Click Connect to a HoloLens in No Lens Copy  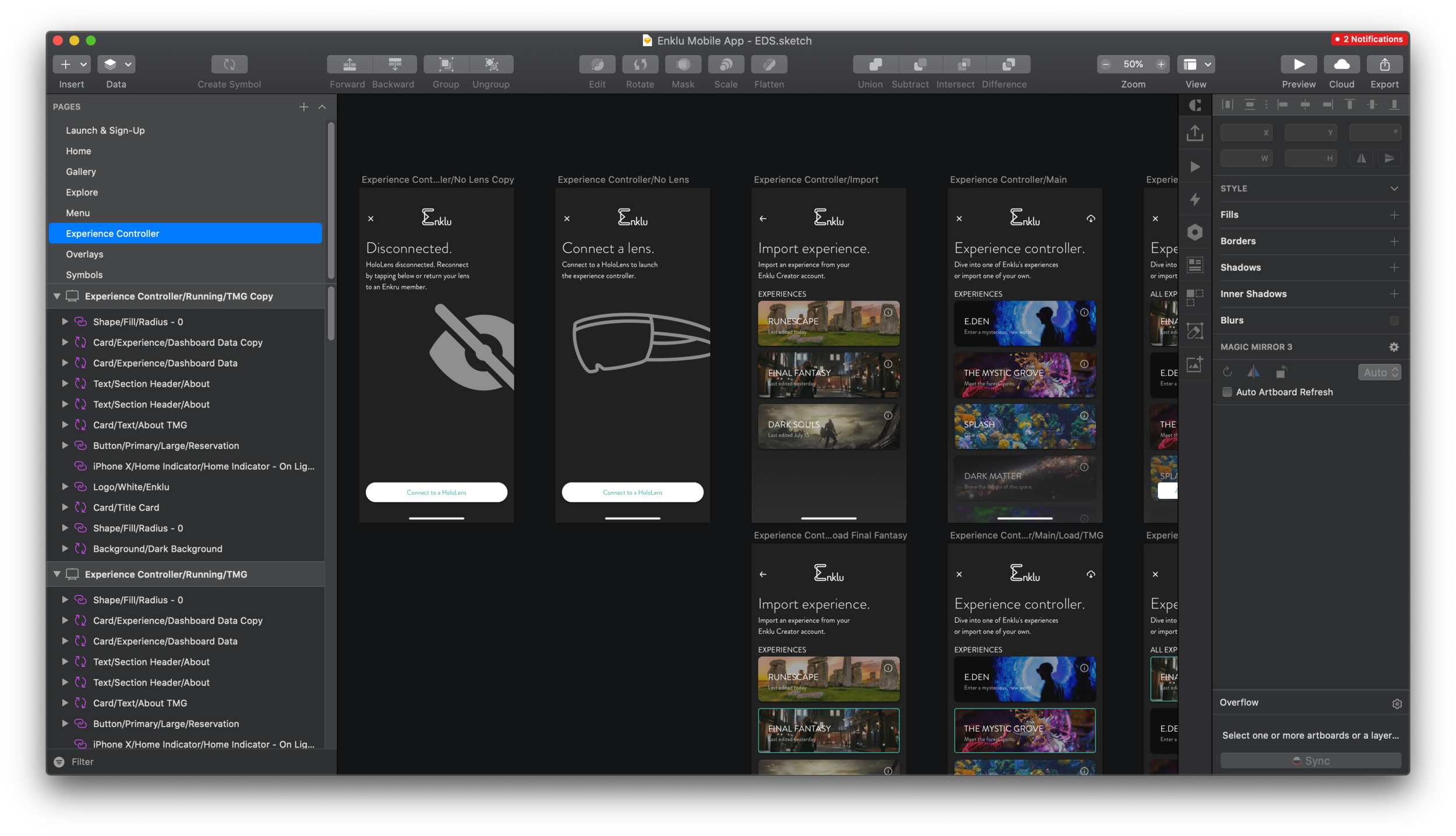point(436,493)
